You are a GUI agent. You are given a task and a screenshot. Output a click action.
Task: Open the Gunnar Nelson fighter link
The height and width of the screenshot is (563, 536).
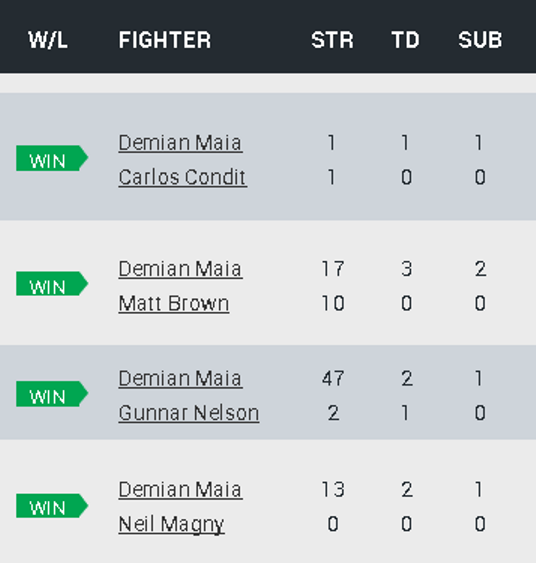(189, 413)
